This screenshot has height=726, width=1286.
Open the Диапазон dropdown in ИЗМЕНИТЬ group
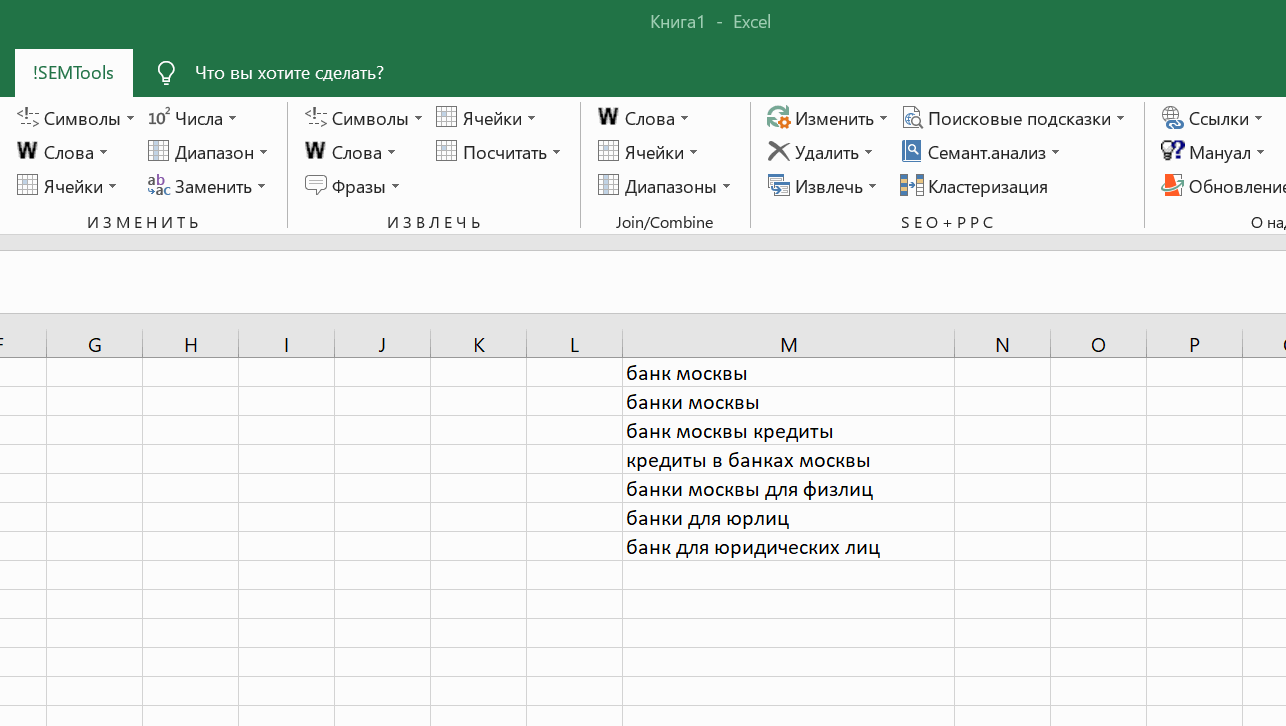pyautogui.click(x=264, y=153)
